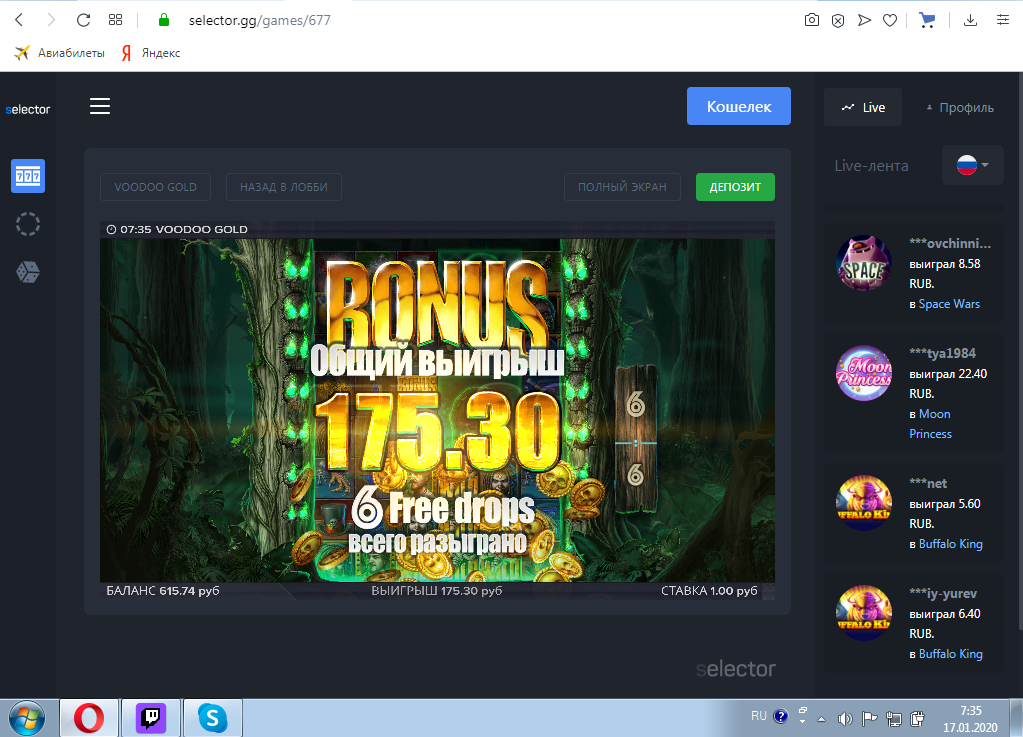Click ***net's Buffalo King thumbnail
Viewport: 1023px width, 737px height.
(864, 503)
